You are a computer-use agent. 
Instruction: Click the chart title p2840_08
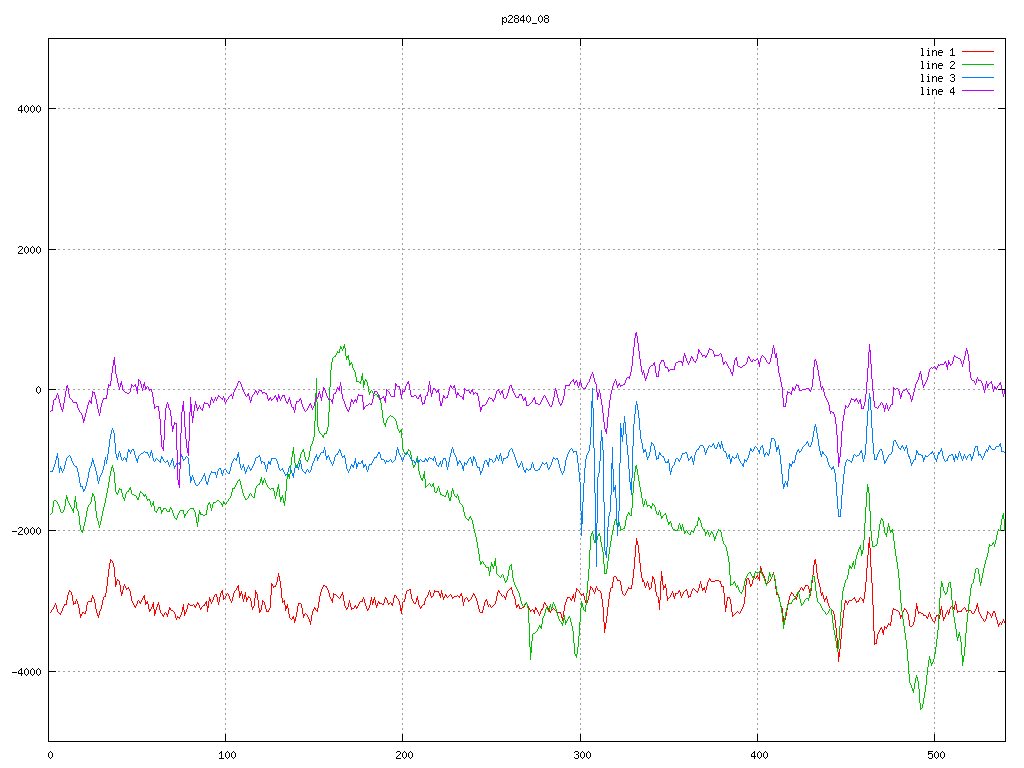(525, 20)
